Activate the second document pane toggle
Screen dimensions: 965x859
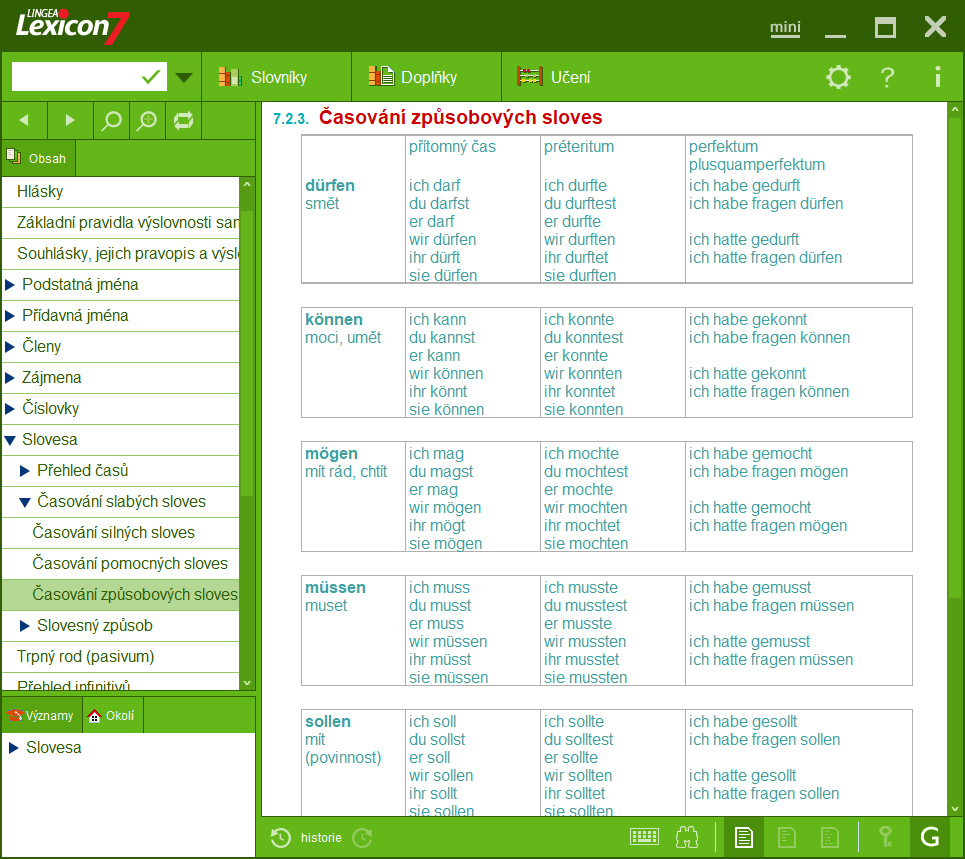point(787,837)
